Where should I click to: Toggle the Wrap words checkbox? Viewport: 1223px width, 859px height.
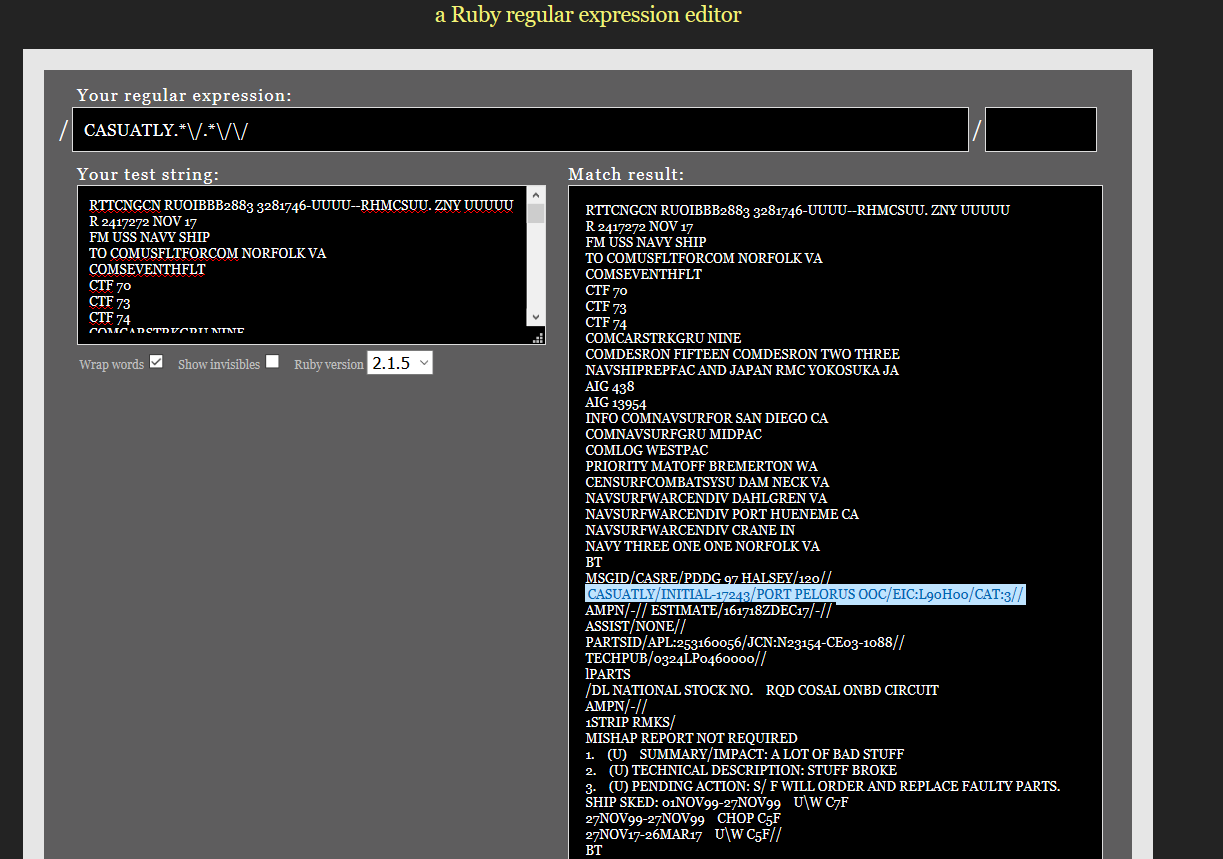(156, 362)
